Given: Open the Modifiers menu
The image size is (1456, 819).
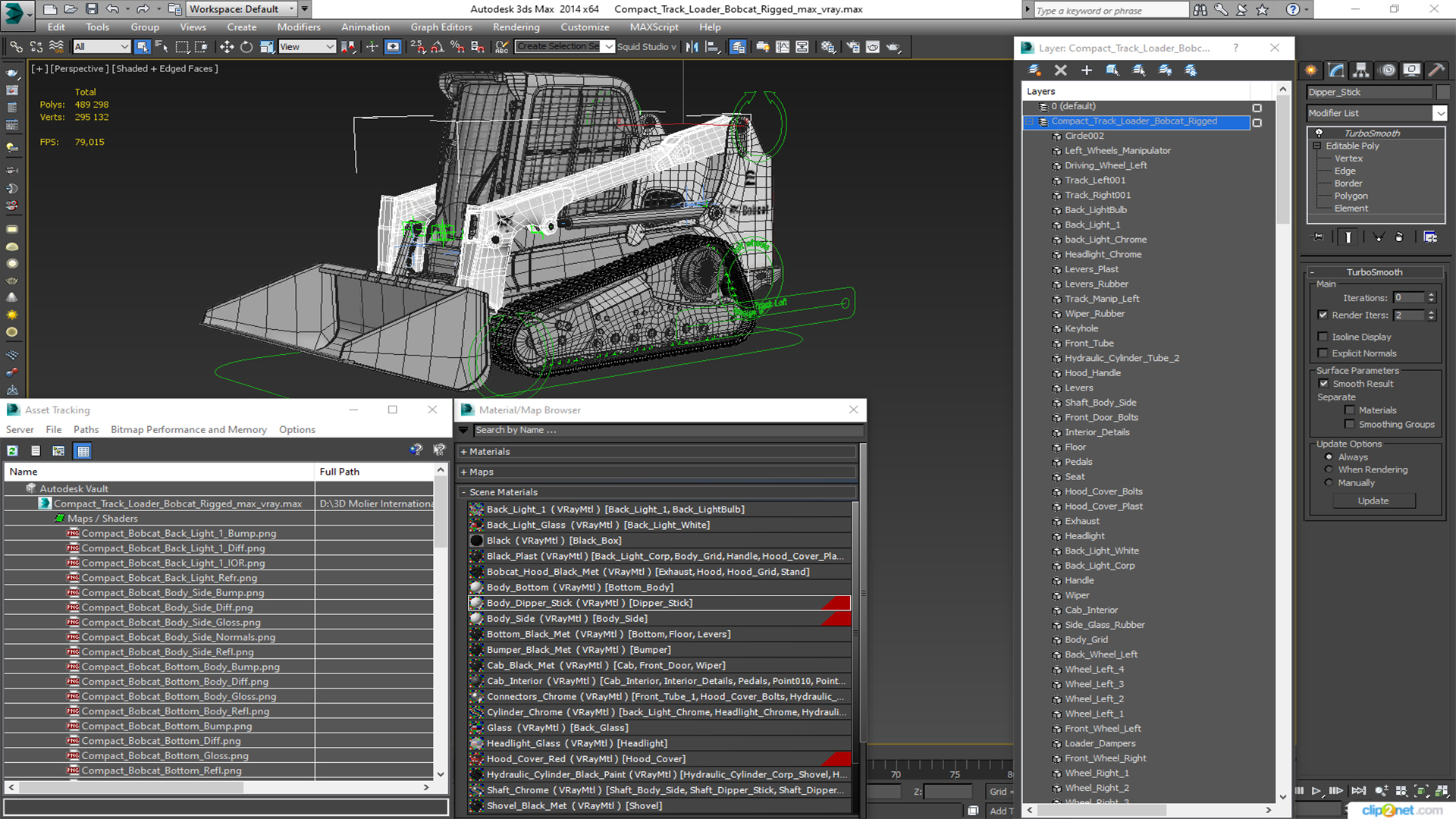Looking at the screenshot, I should point(298,27).
